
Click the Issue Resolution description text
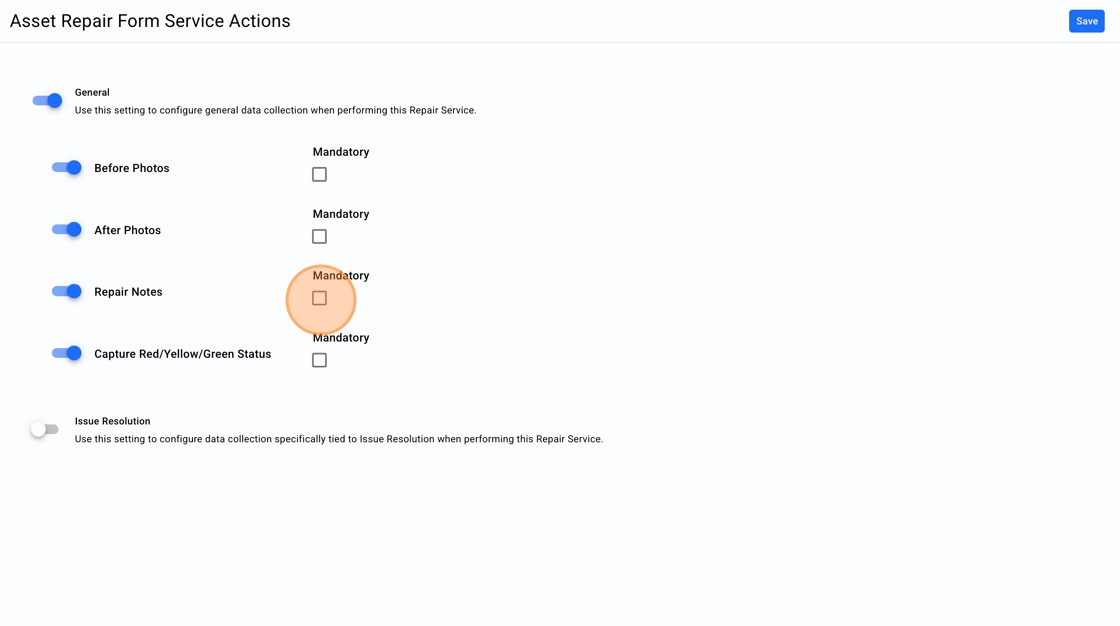click(x=338, y=439)
